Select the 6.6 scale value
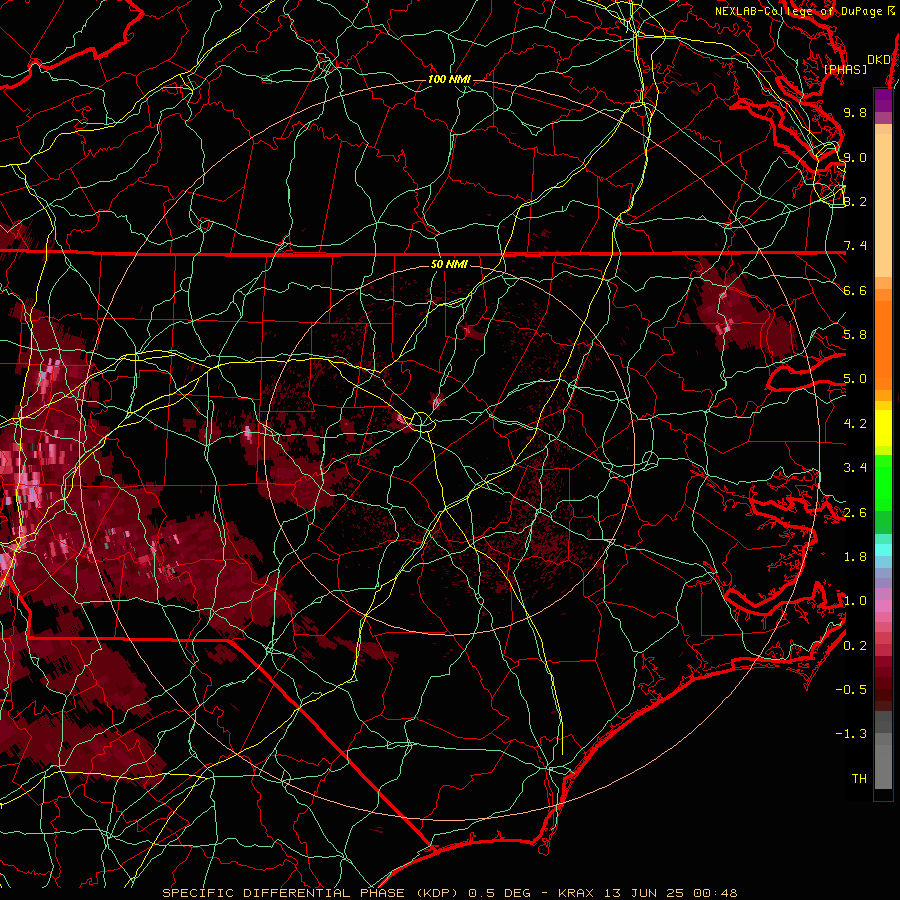900x900 pixels. 855,290
